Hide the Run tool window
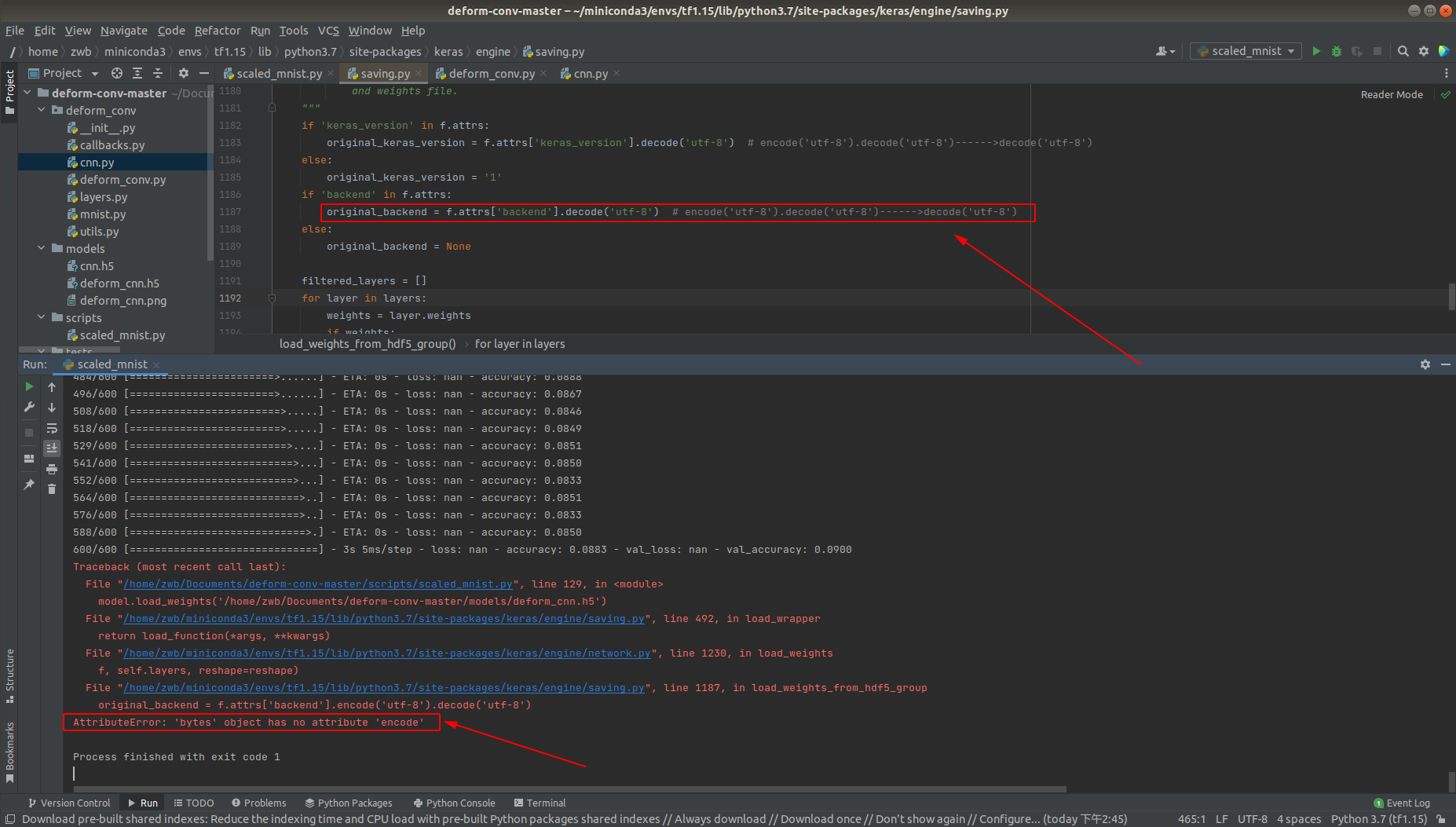The height and width of the screenshot is (827, 1456). click(x=1446, y=364)
